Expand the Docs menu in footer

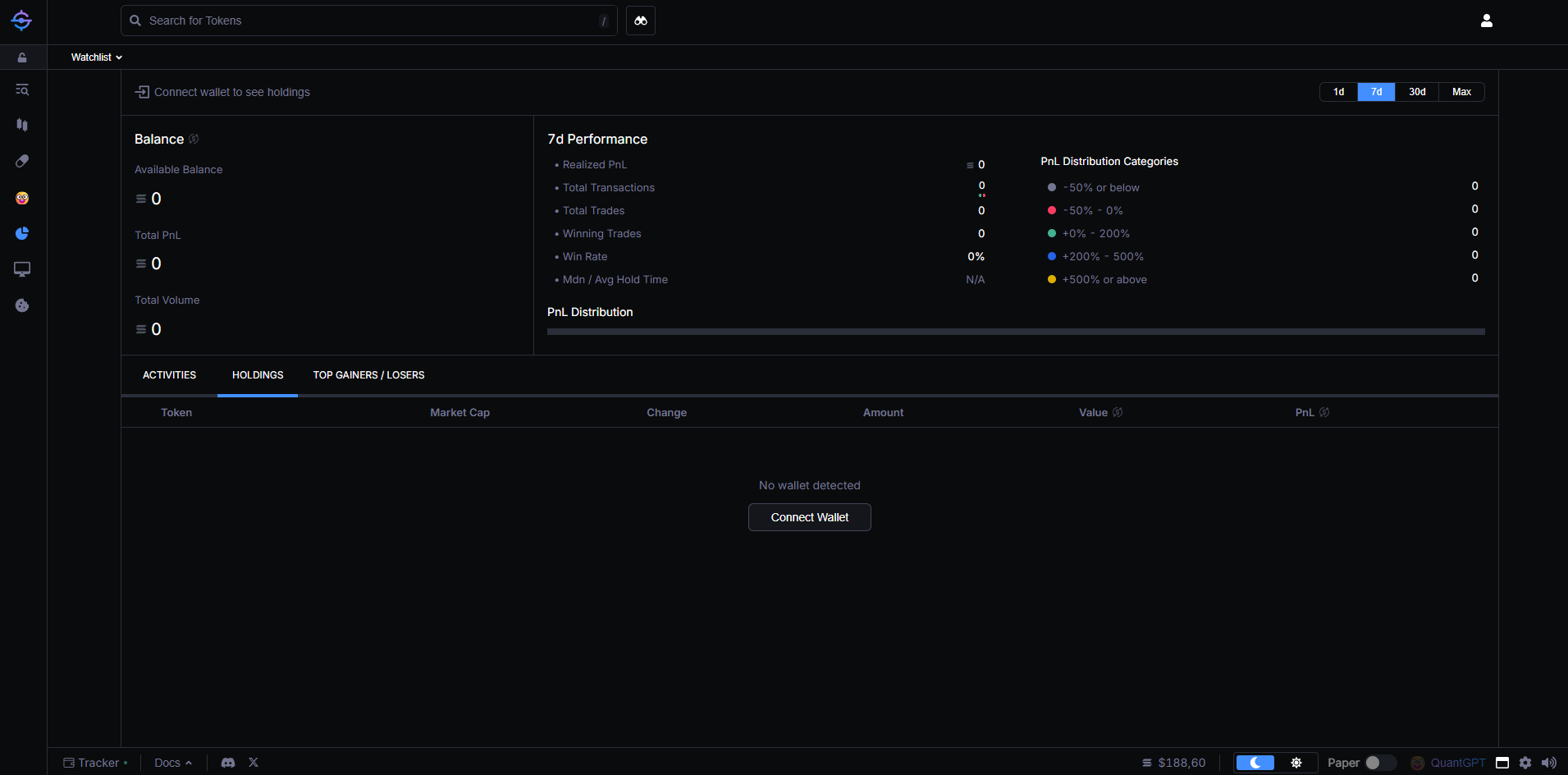(x=172, y=763)
